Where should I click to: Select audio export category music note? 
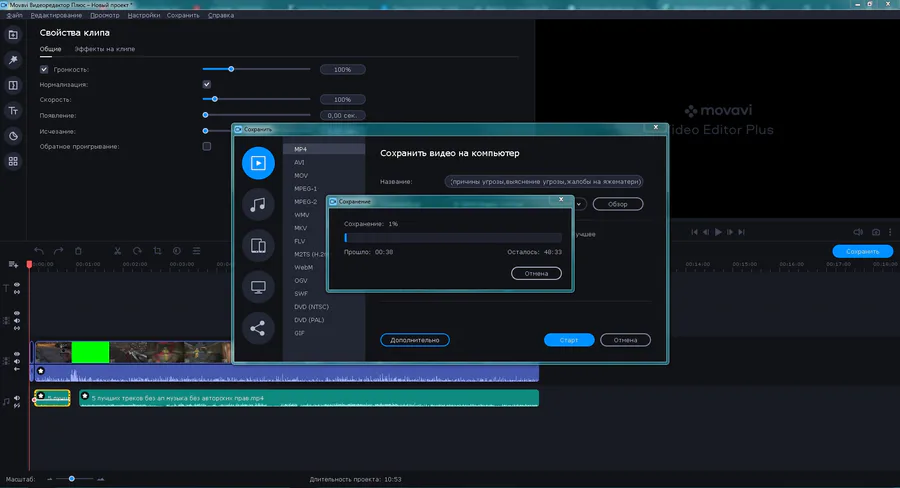click(258, 204)
